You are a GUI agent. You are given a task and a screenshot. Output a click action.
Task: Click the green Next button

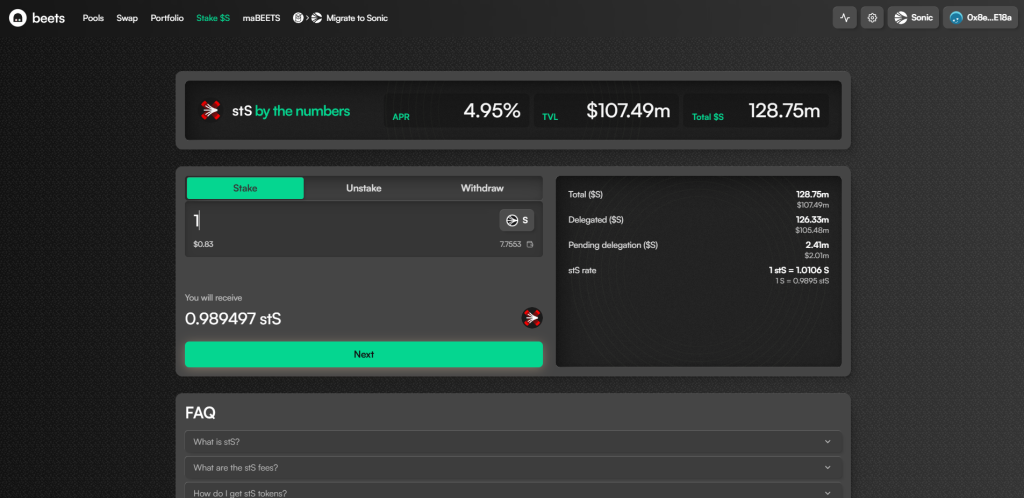pyautogui.click(x=364, y=354)
